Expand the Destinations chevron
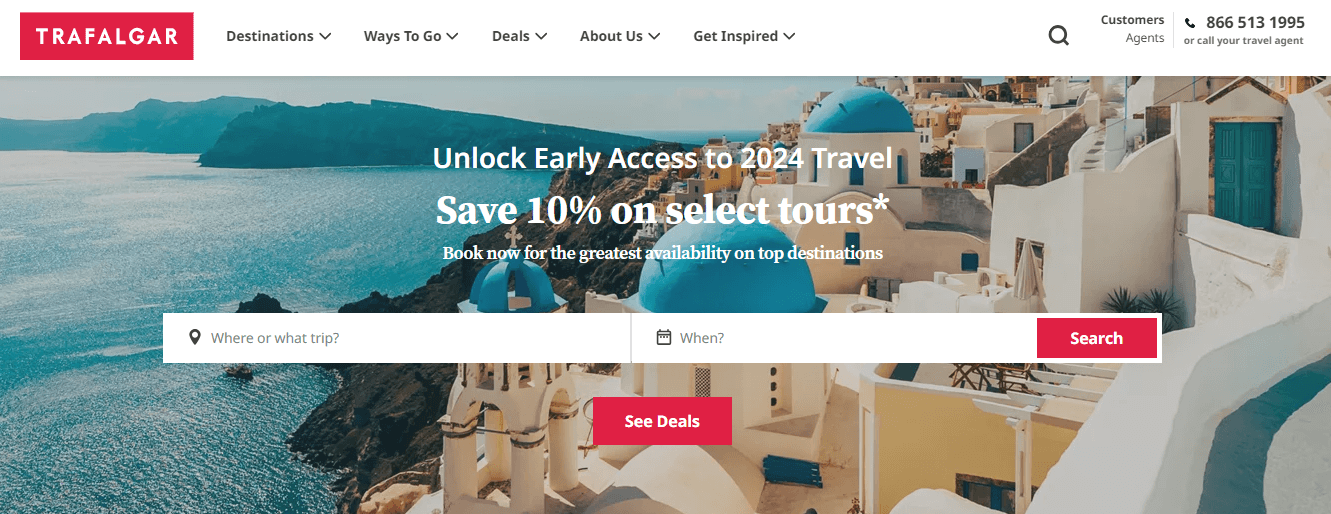 pos(325,36)
